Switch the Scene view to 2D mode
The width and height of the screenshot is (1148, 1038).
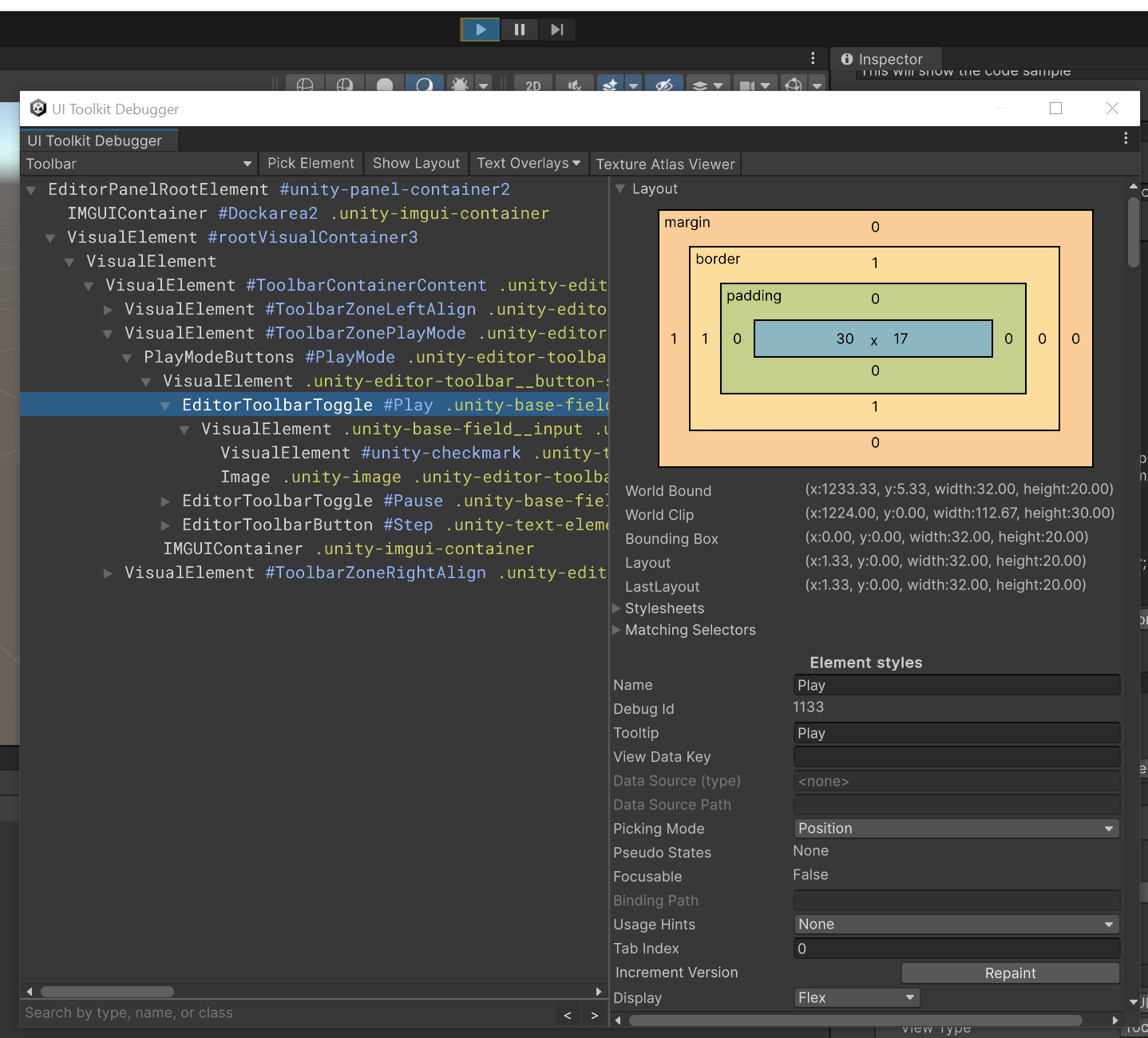click(532, 84)
